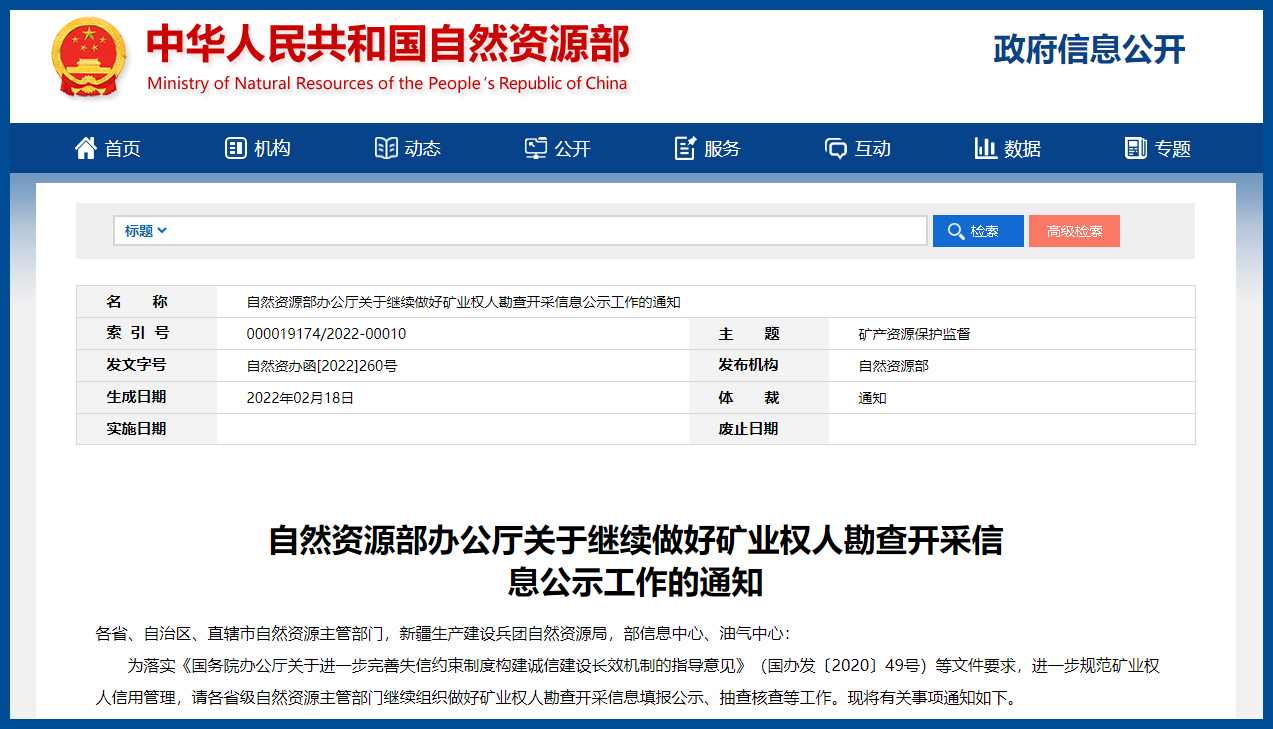This screenshot has width=1273, height=729.
Task: Click the monitor icon beside 公开
Action: [x=536, y=148]
